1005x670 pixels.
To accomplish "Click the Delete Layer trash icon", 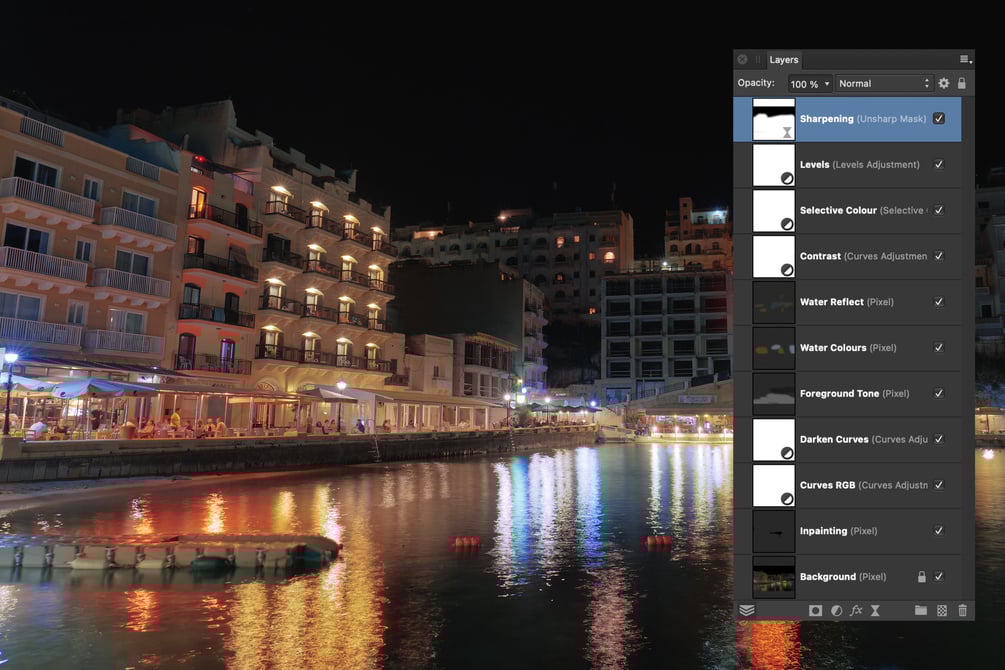I will pos(962,610).
